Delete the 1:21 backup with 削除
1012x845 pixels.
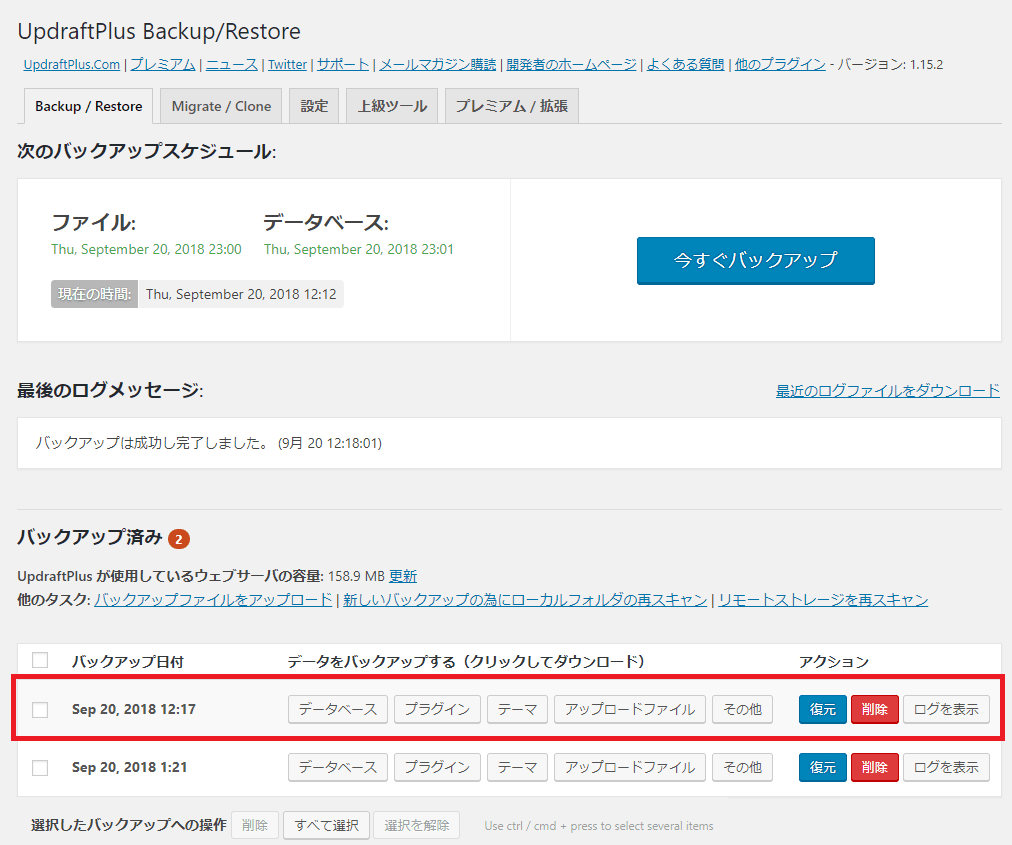(x=874, y=767)
